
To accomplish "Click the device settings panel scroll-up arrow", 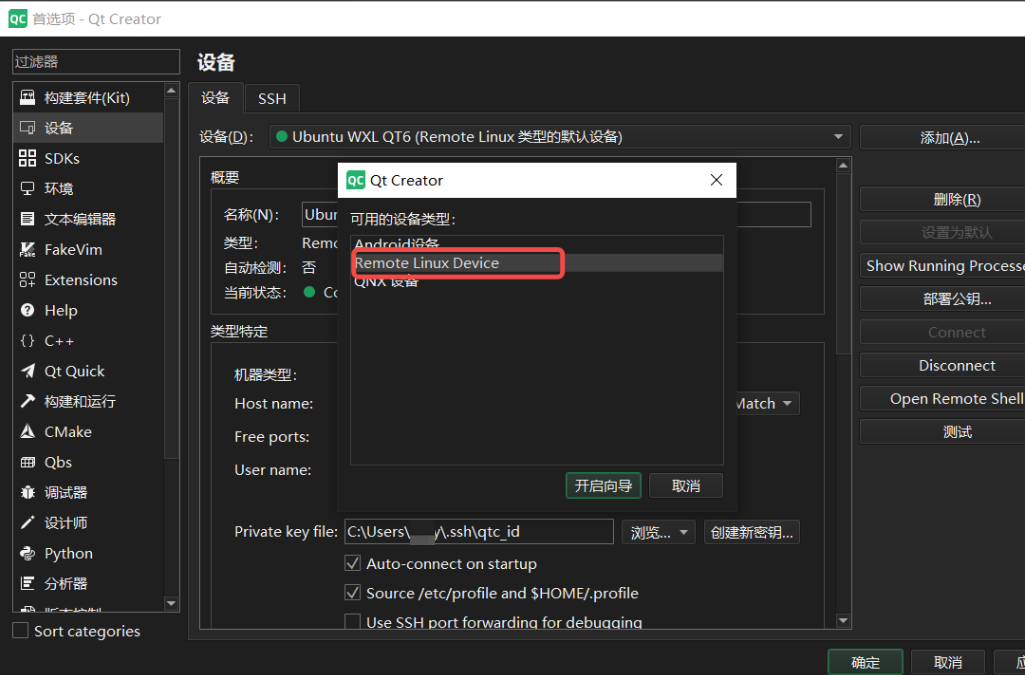I will [x=843, y=165].
